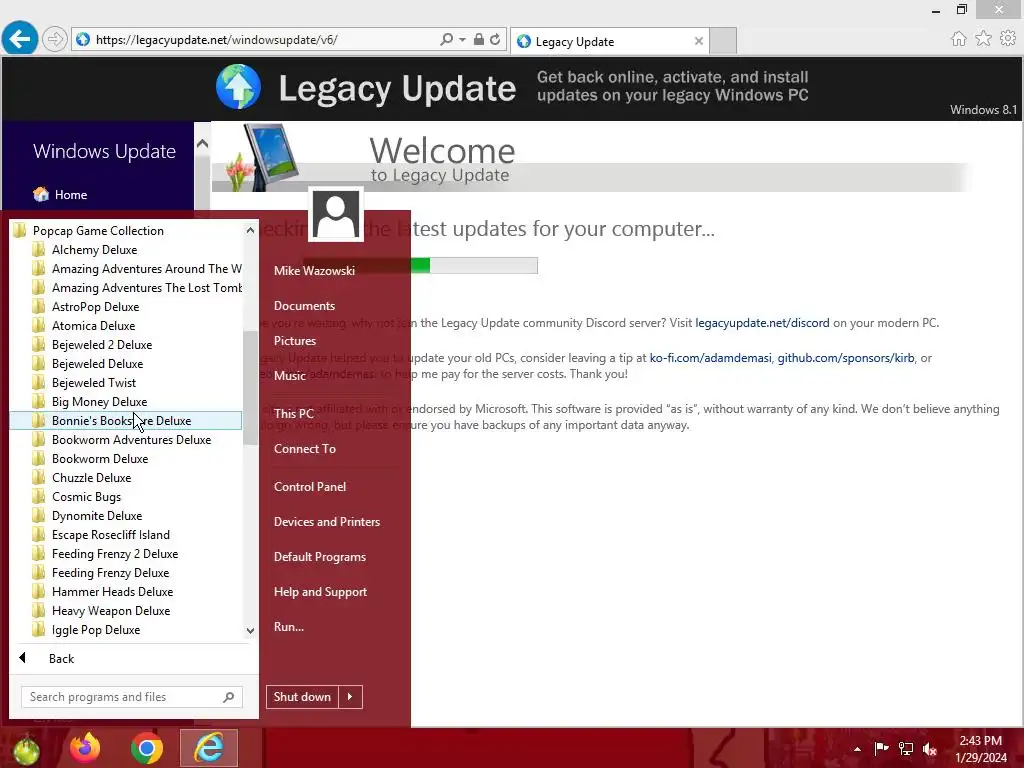The image size is (1024, 768).
Task: Open Favorites star icon
Action: click(983, 39)
